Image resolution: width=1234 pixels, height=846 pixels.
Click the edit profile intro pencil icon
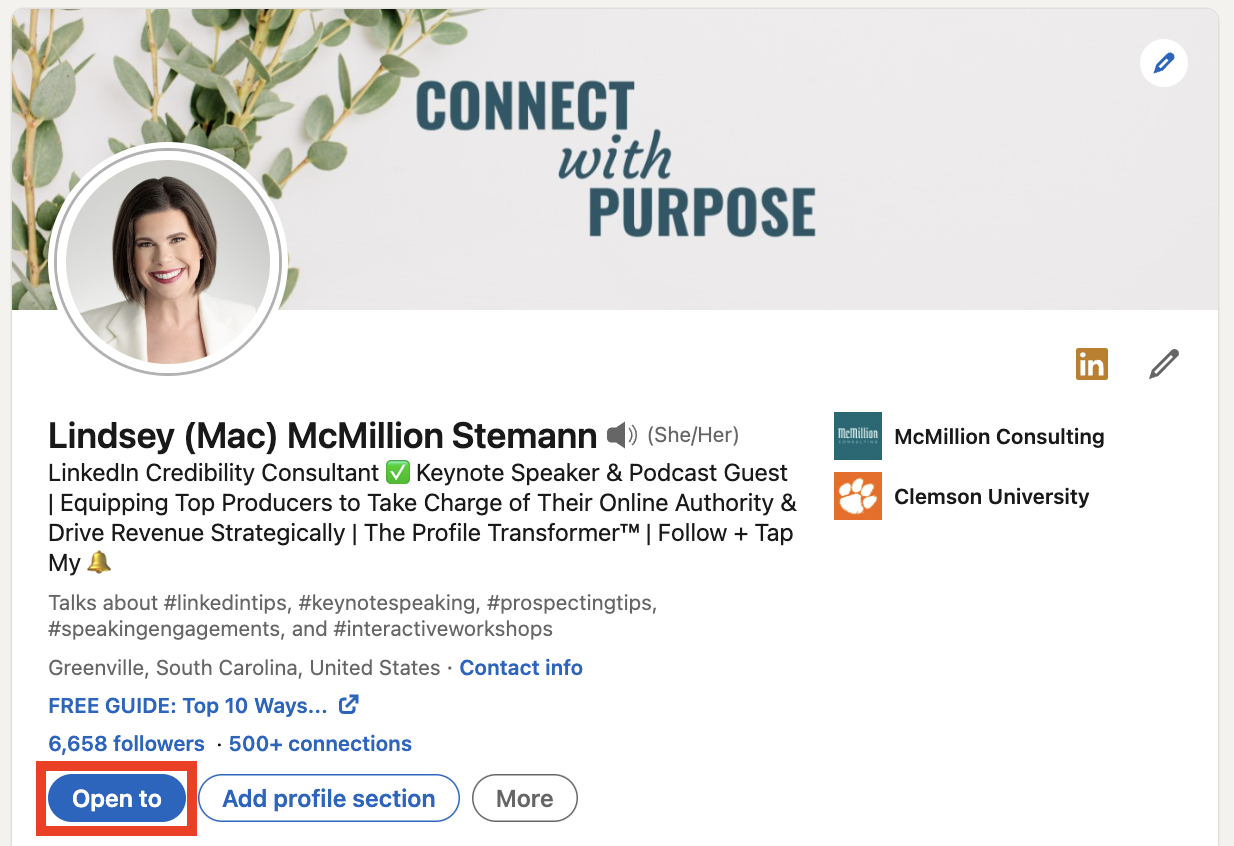[x=1163, y=364]
